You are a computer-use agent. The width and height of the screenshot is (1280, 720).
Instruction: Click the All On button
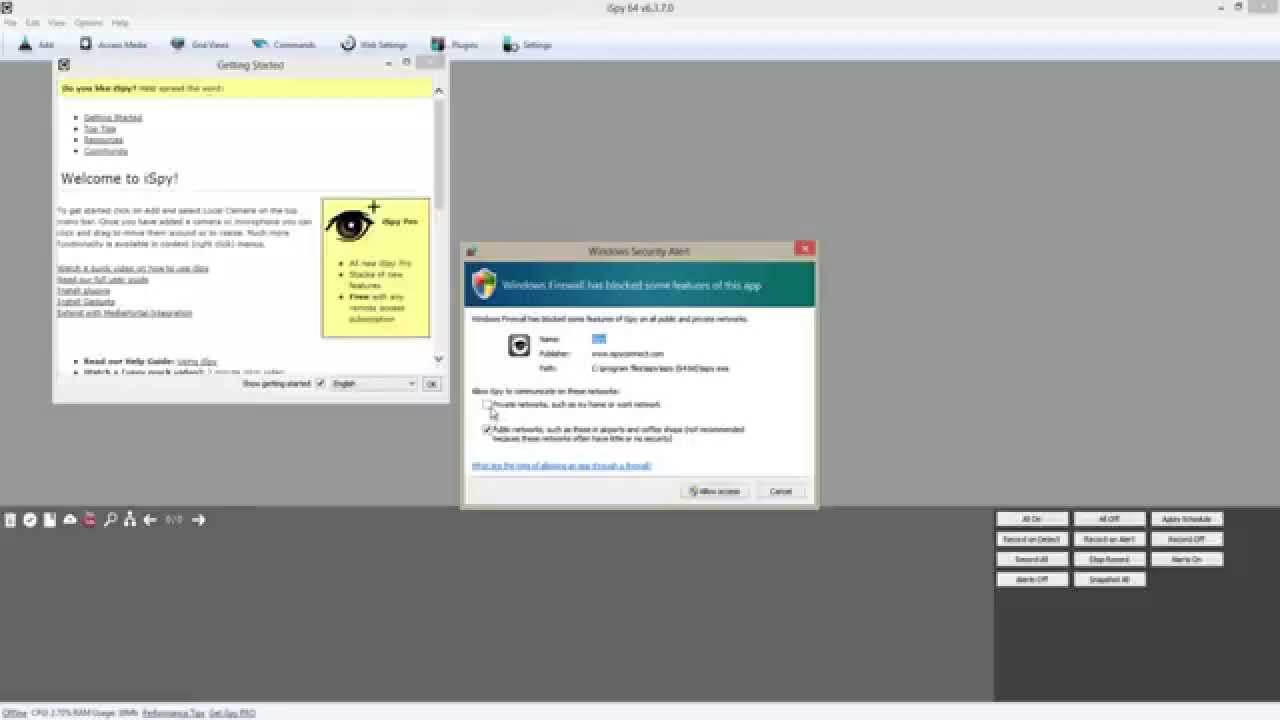(1032, 520)
